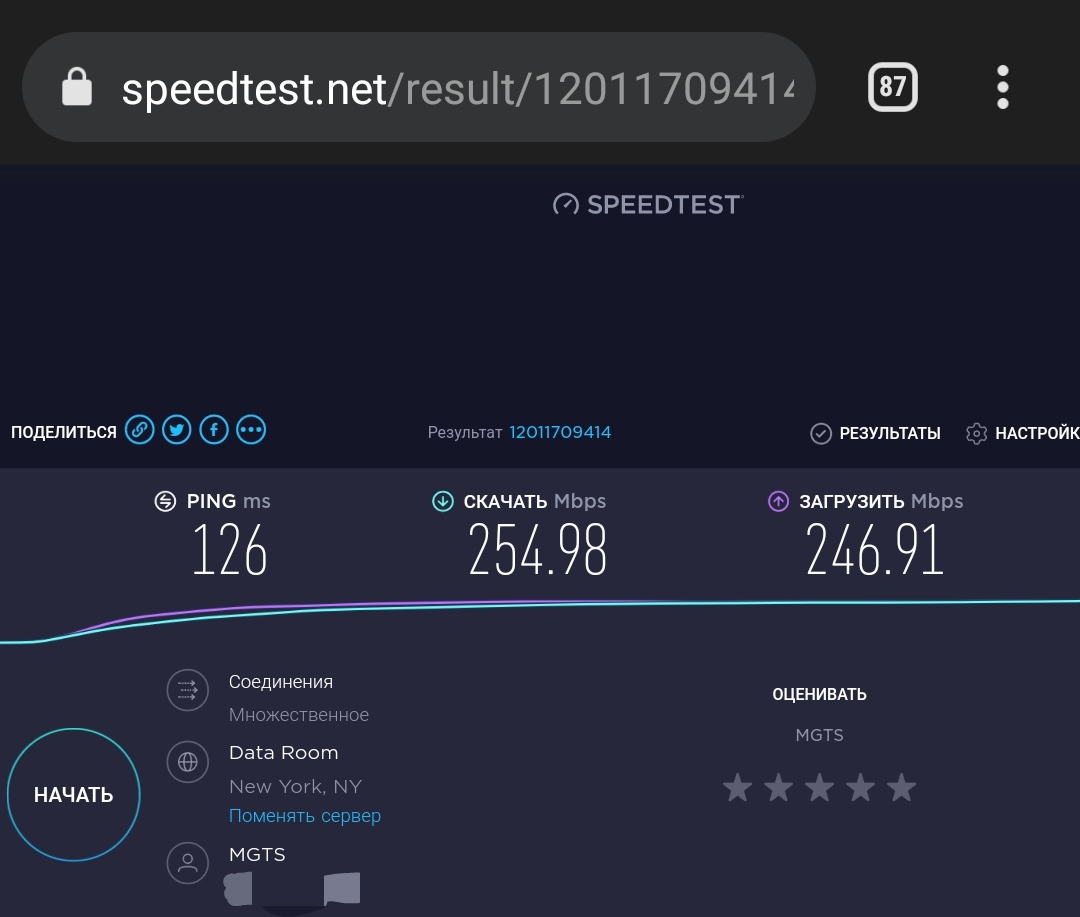The width and height of the screenshot is (1080, 917).
Task: Rate MGTS one star
Action: (x=737, y=788)
